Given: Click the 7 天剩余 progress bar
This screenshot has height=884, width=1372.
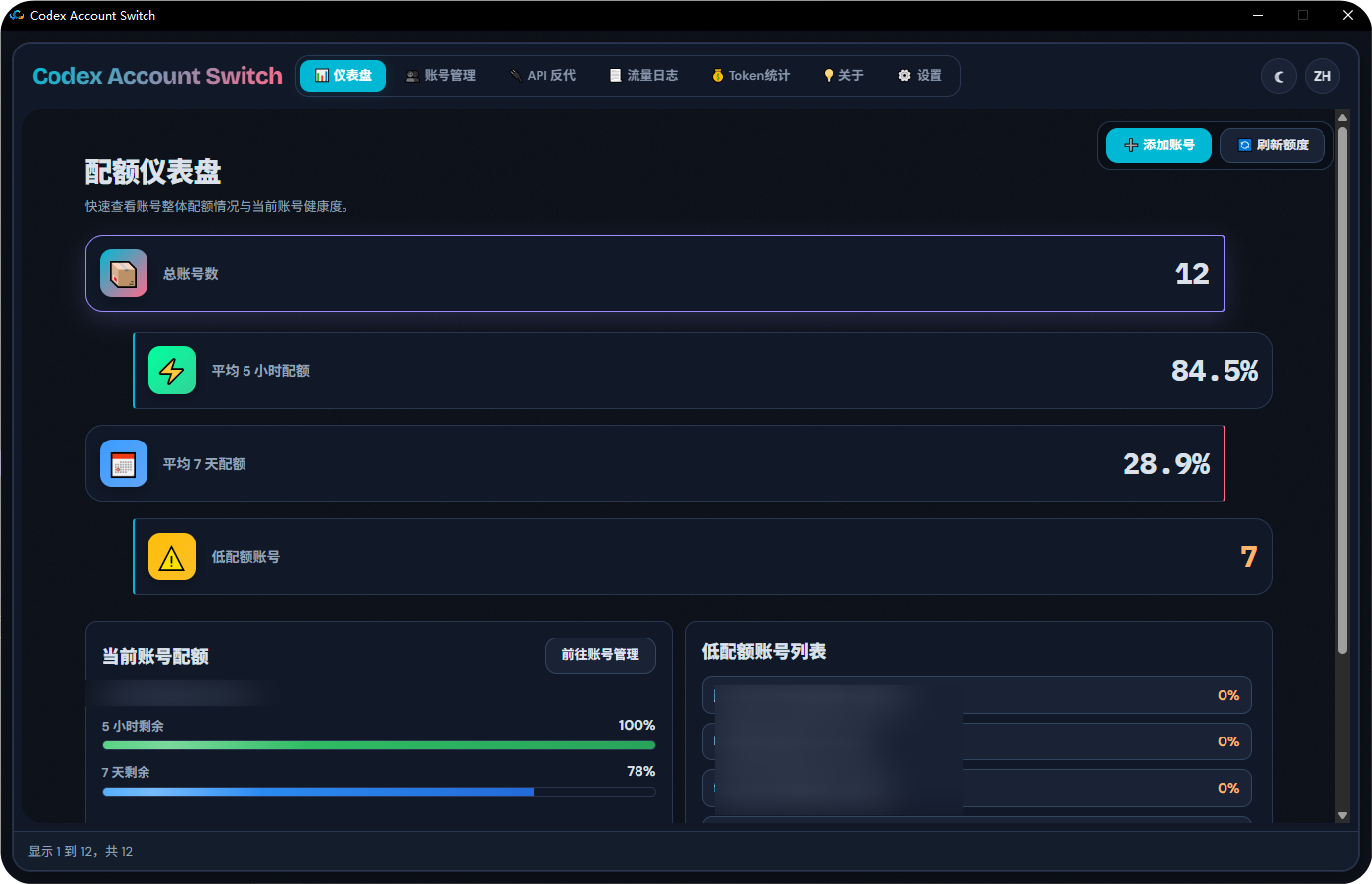Looking at the screenshot, I should (379, 792).
